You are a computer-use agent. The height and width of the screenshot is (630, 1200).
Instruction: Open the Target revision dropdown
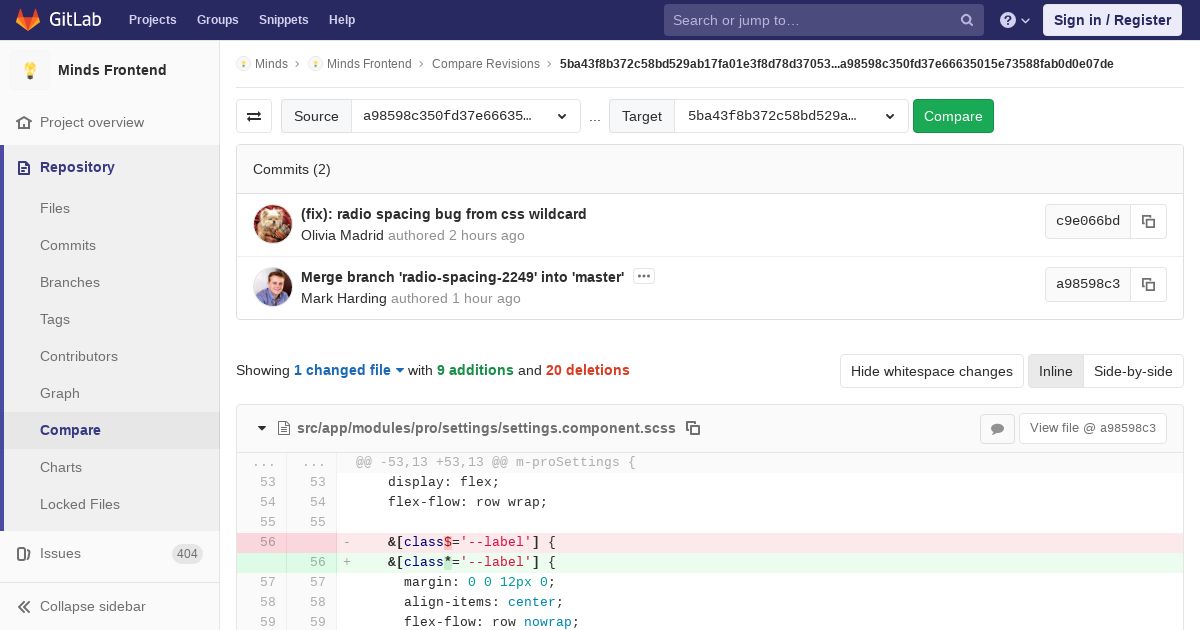[x=790, y=116]
